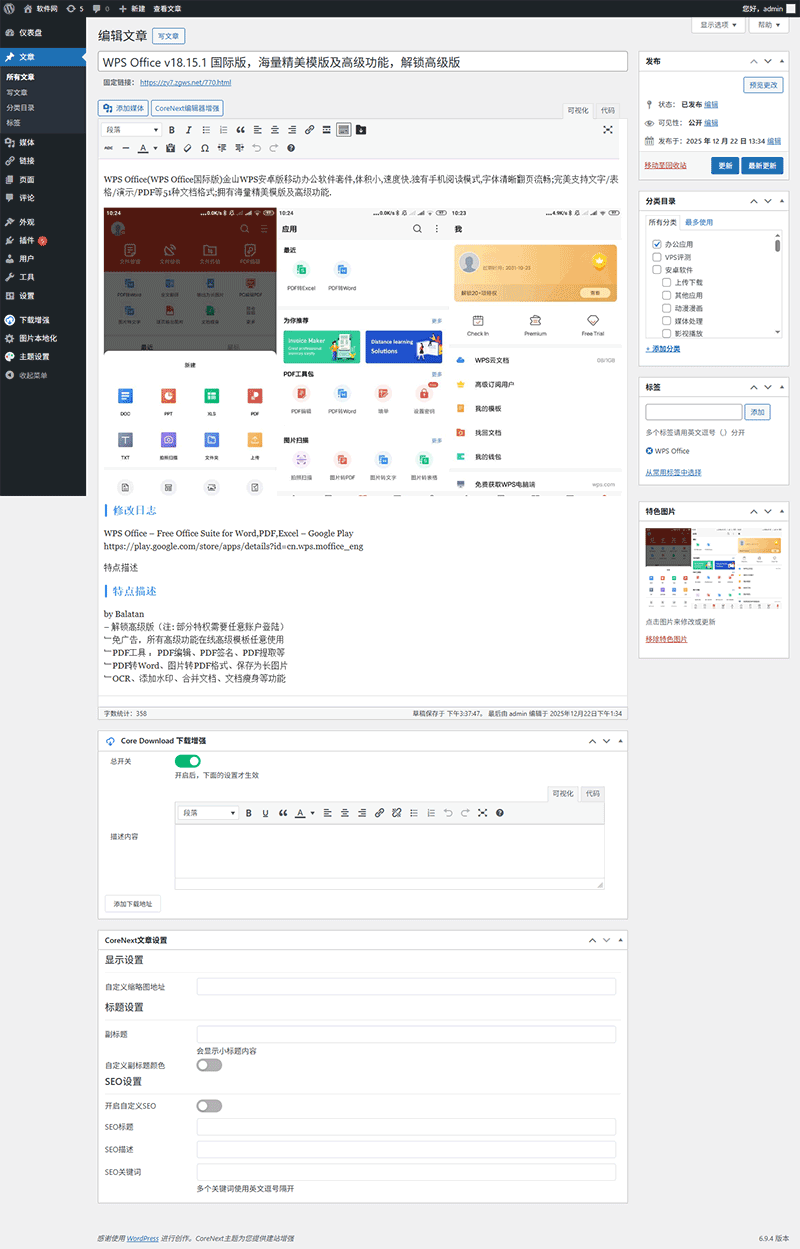The image size is (800, 1249).
Task: Click the blue 更新 button
Action: click(726, 166)
